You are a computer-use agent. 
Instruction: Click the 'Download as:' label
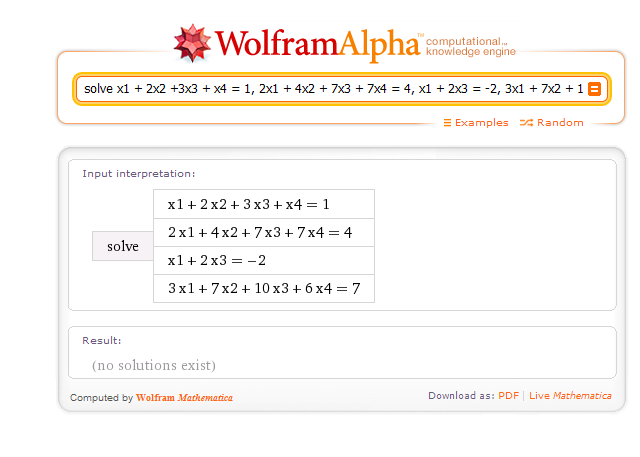click(x=461, y=396)
